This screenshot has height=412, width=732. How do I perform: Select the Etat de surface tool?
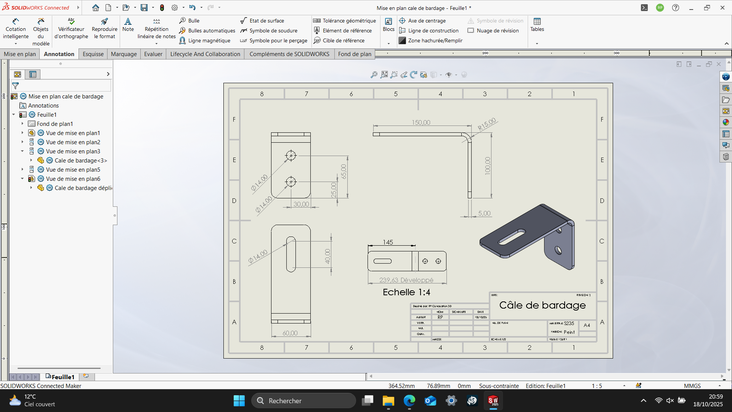click(x=265, y=20)
